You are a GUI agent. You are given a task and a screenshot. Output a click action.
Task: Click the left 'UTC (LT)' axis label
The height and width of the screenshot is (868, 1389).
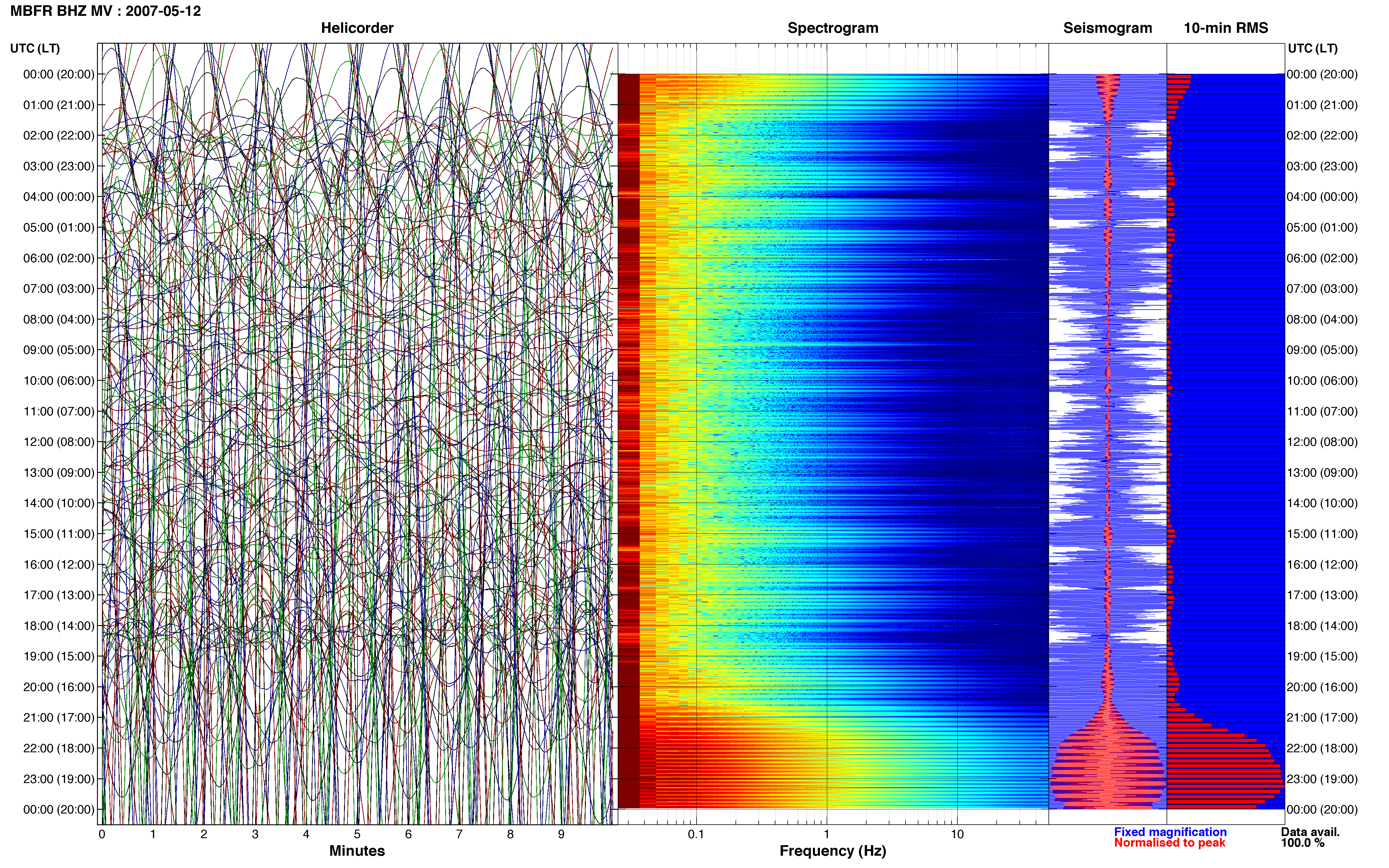[35, 48]
